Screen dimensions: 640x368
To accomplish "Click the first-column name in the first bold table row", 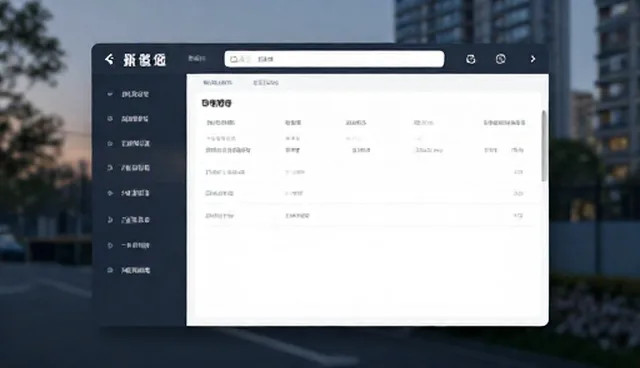I will pyautogui.click(x=228, y=150).
